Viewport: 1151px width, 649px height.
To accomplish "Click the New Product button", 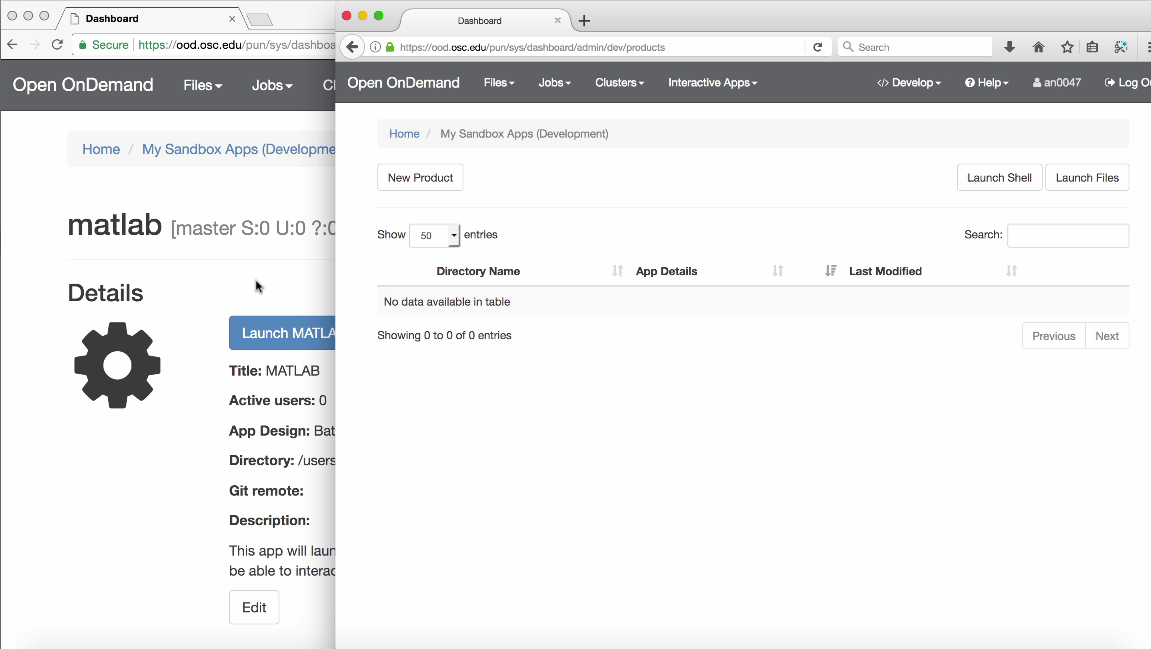I will 420,178.
